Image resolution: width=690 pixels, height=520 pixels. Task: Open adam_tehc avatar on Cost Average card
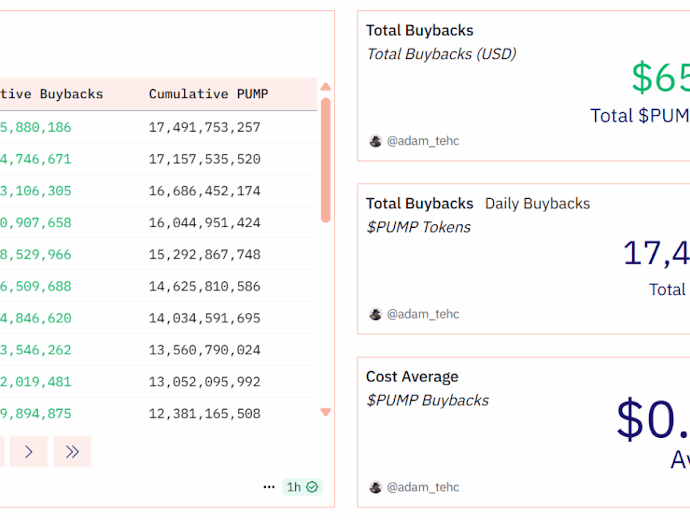point(375,487)
